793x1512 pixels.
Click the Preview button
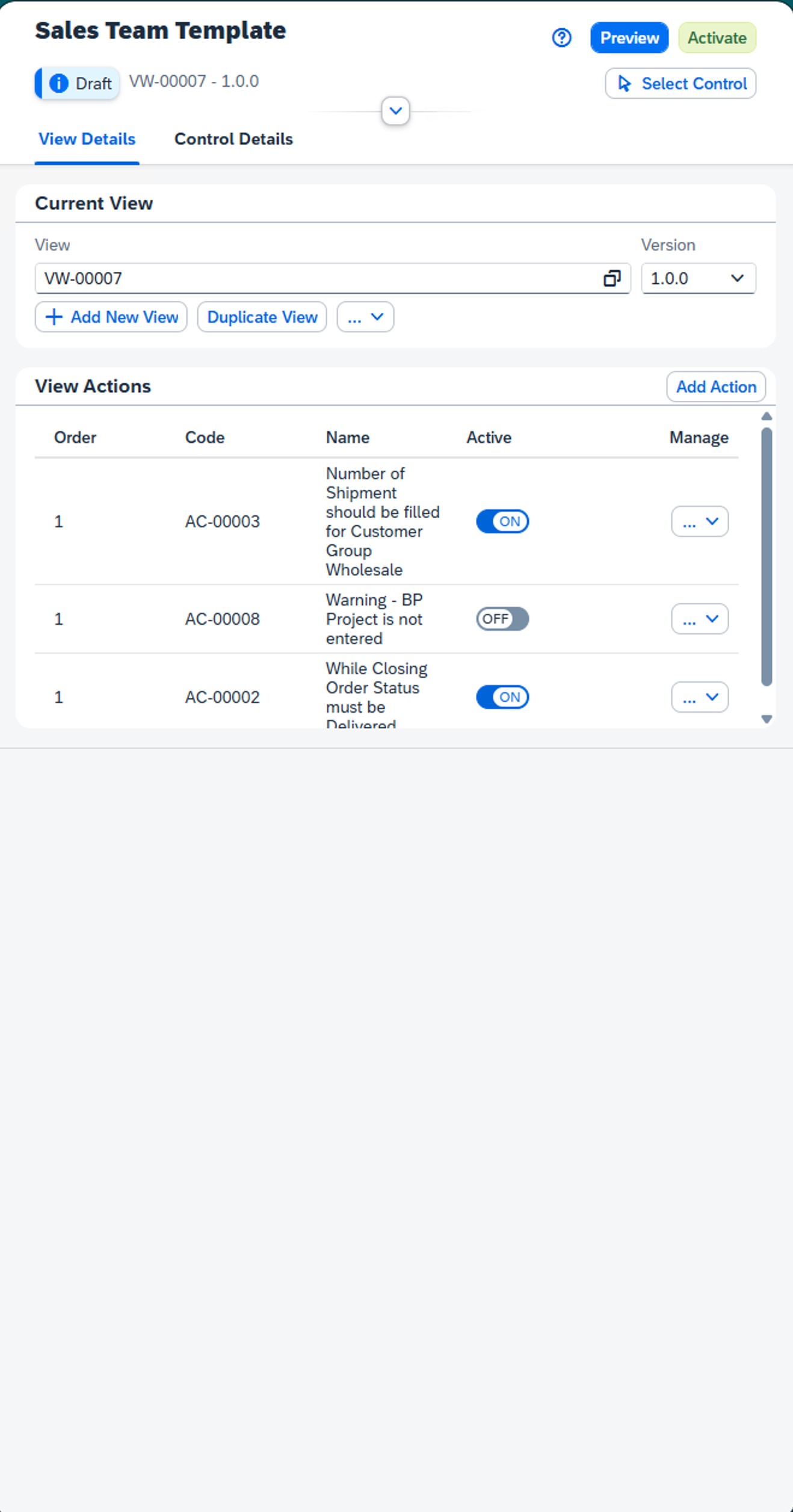629,38
